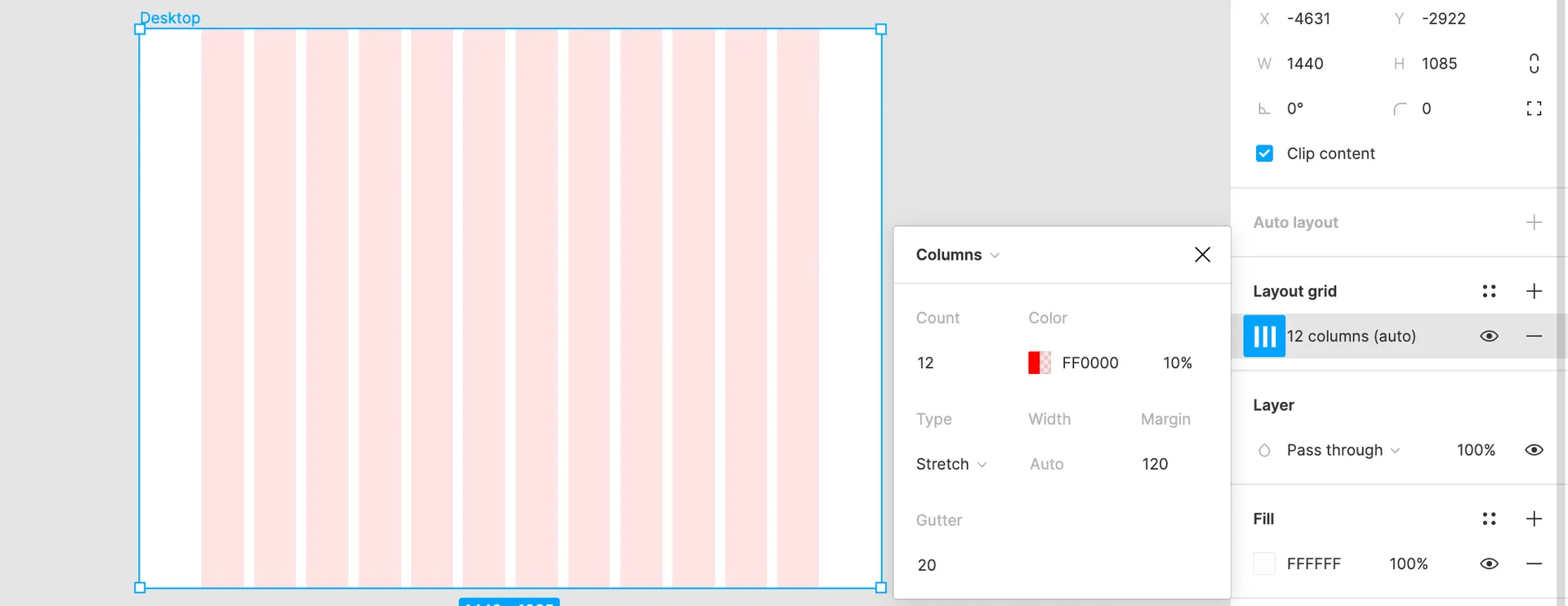Add a new layout grid
This screenshot has height=606, width=1568.
pos(1534,291)
